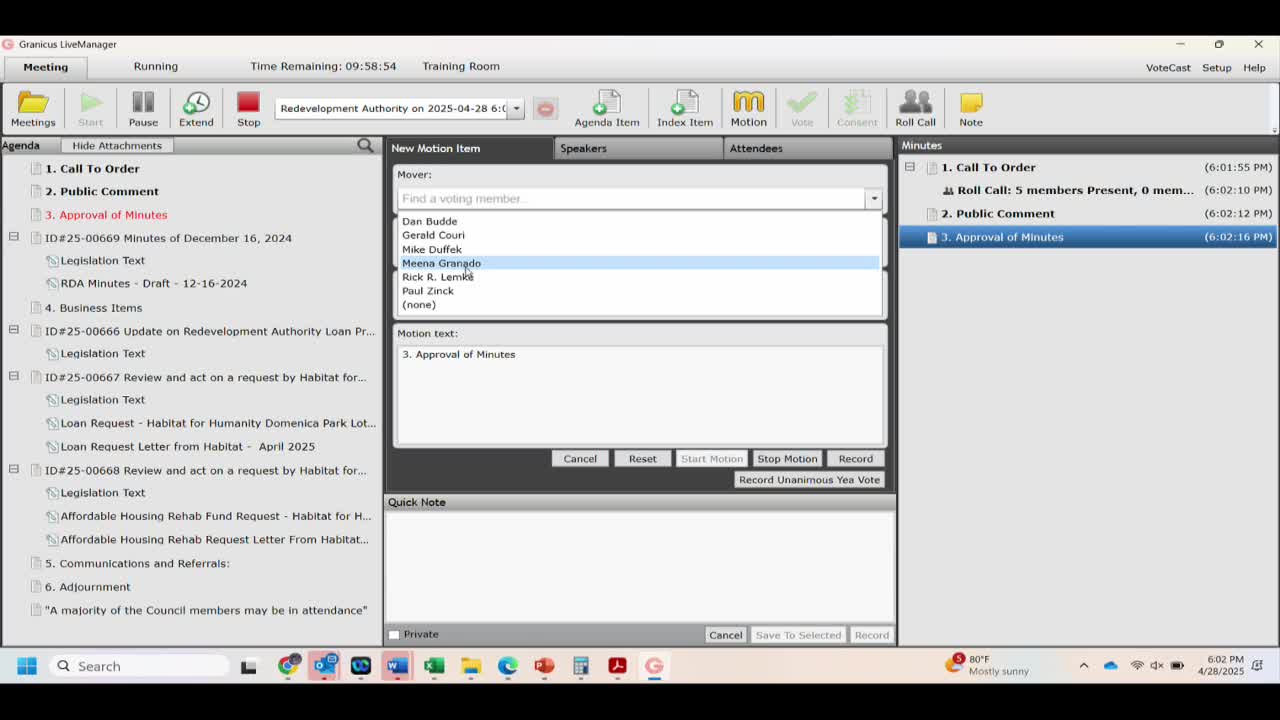Image resolution: width=1280 pixels, height=720 pixels.
Task: Expand the meeting selection dropdown
Action: coord(516,109)
